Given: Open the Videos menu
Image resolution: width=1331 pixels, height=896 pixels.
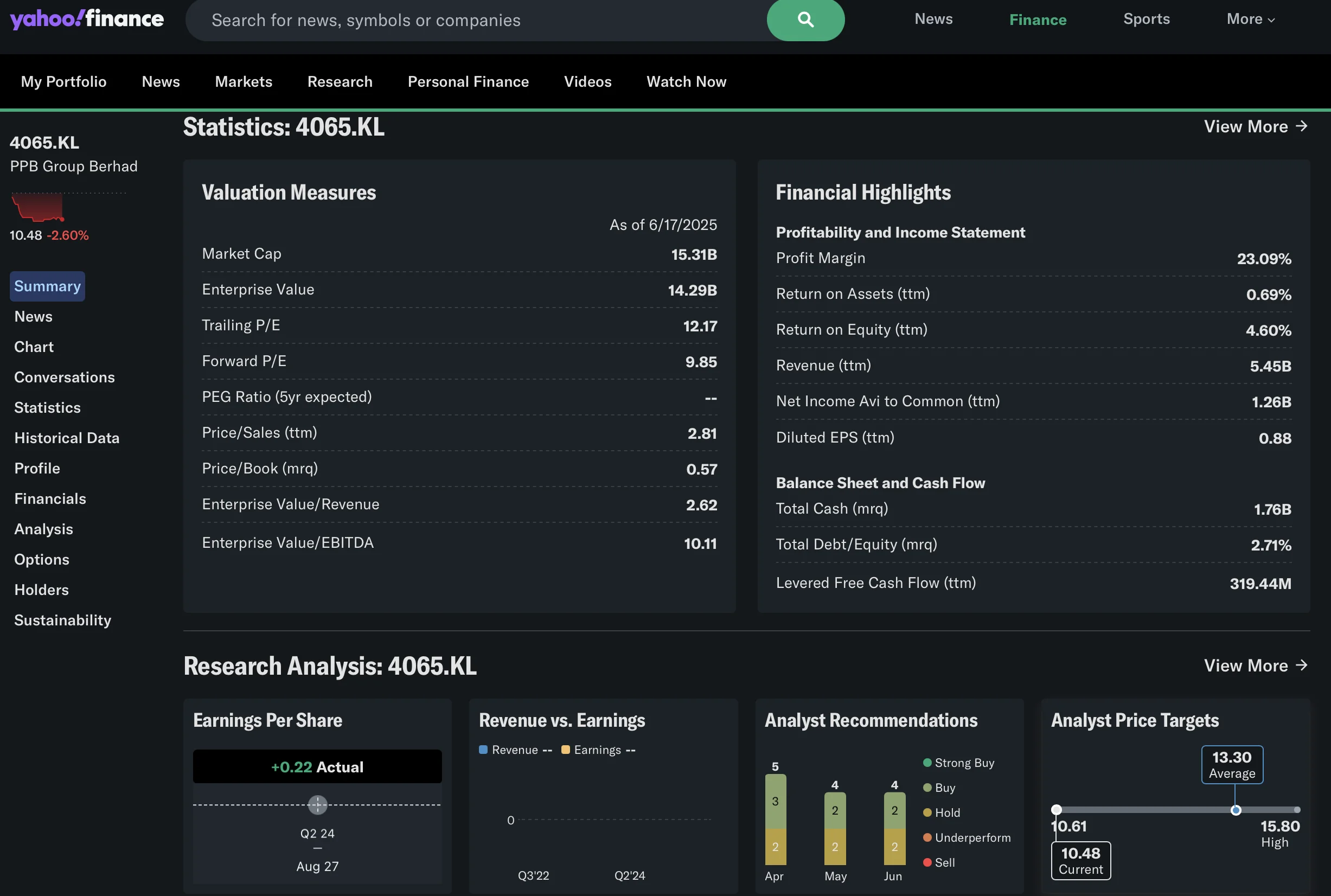Looking at the screenshot, I should click(587, 82).
